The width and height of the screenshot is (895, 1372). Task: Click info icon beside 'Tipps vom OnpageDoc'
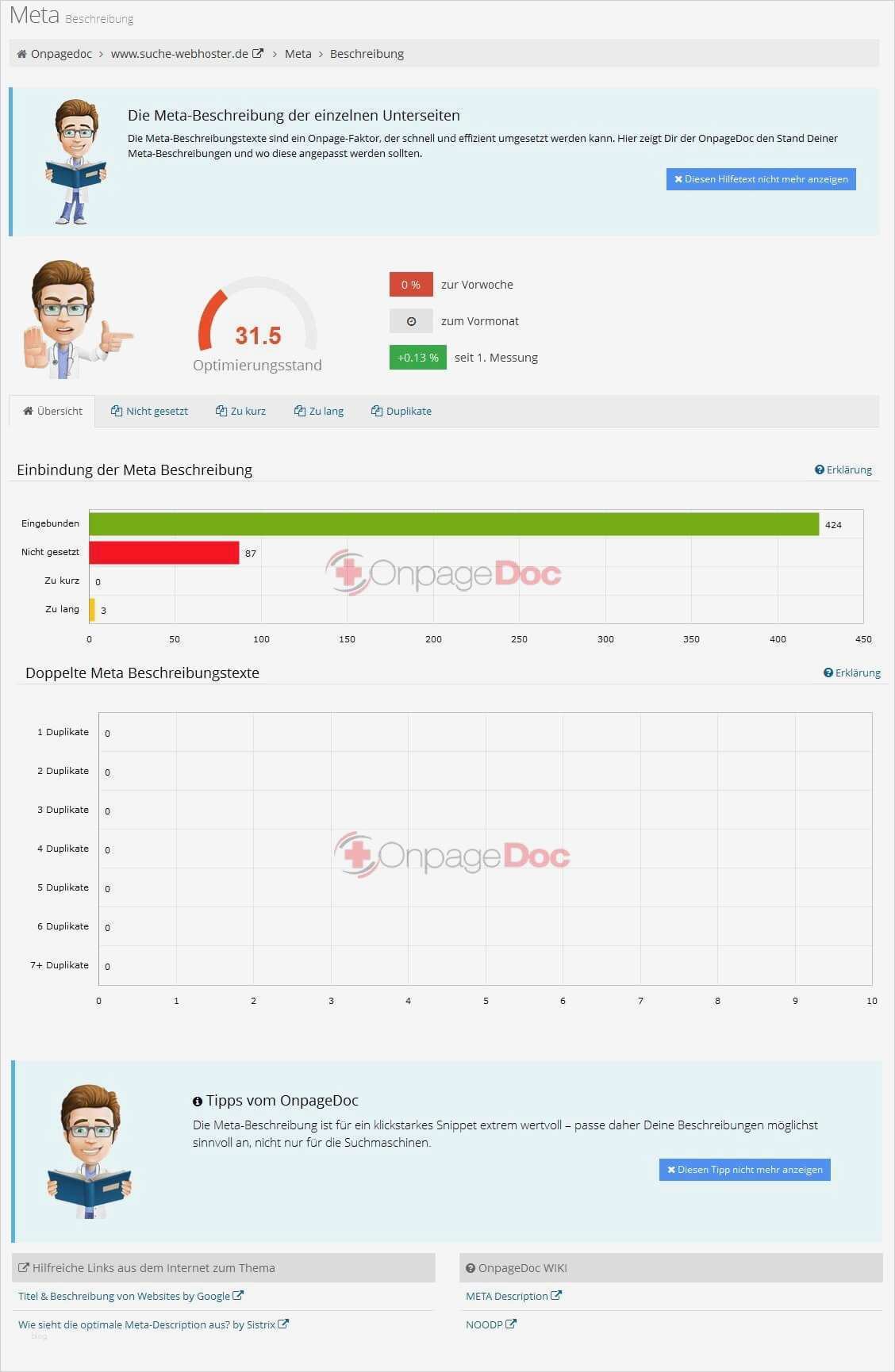click(198, 1102)
